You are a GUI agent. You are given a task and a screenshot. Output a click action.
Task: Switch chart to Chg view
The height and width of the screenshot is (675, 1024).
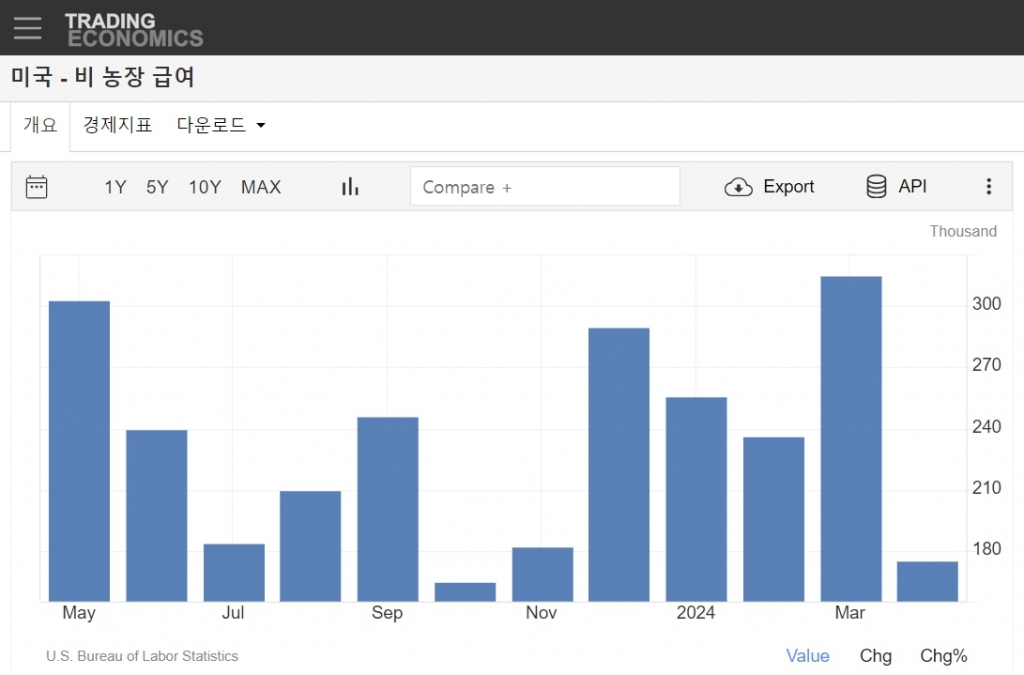point(875,656)
